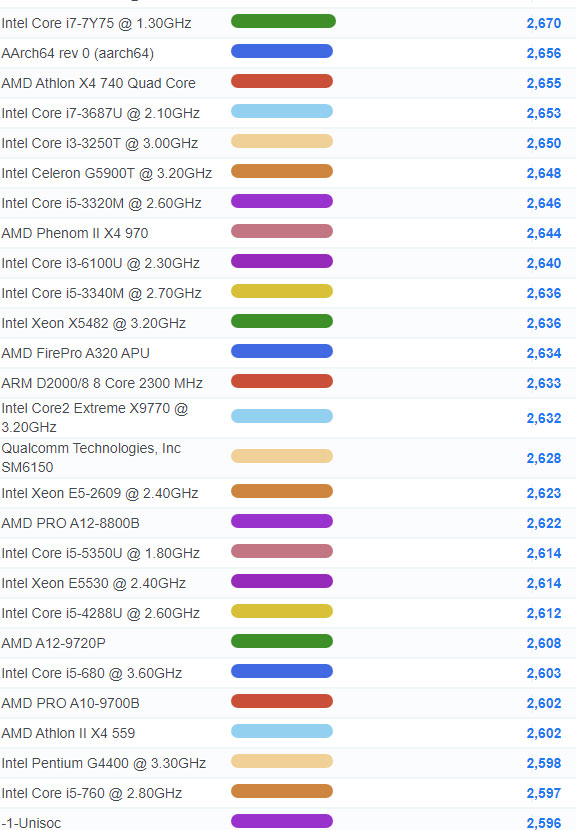Open AArch64 rev 0 (aarch64) entry
Viewport: 576px width, 830px height.
tap(78, 53)
